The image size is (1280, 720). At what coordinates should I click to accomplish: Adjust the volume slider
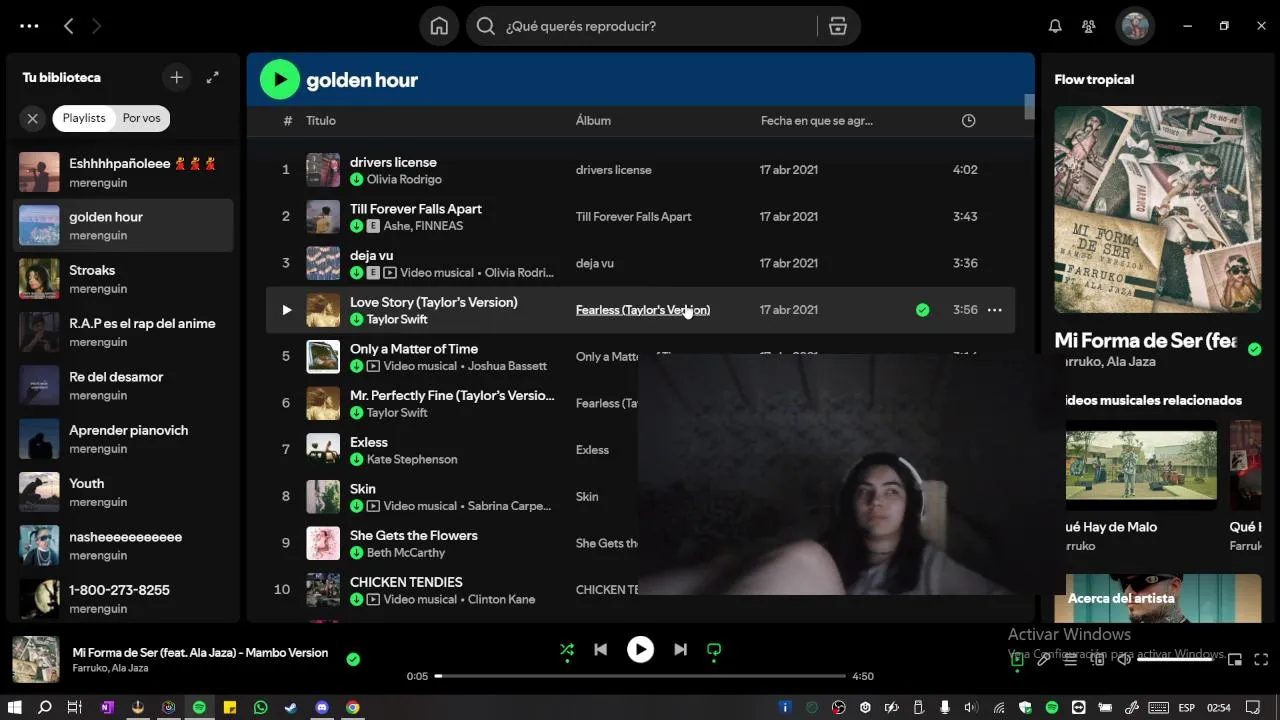click(1175, 659)
